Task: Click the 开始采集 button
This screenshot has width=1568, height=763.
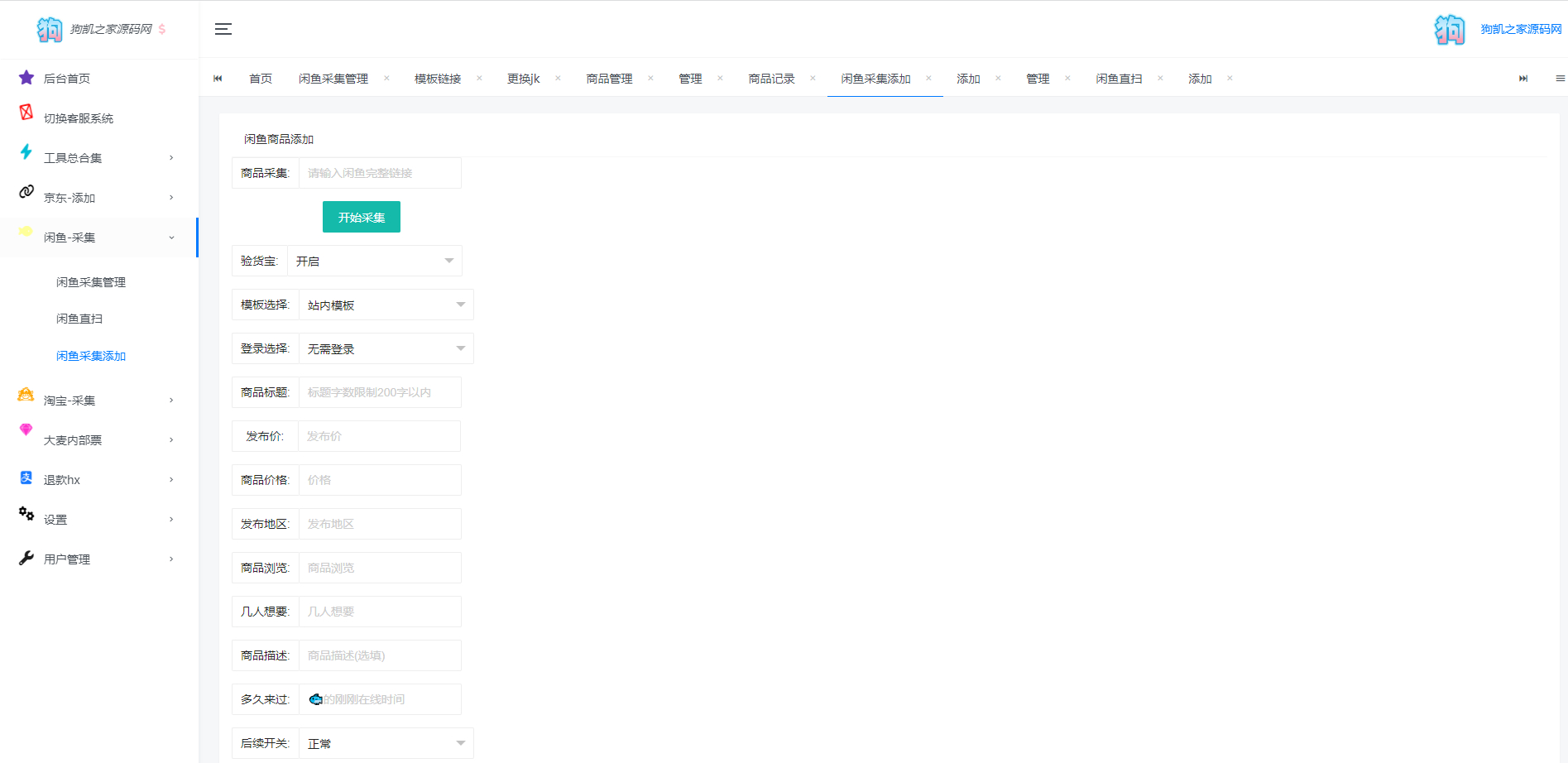Action: 362,217
